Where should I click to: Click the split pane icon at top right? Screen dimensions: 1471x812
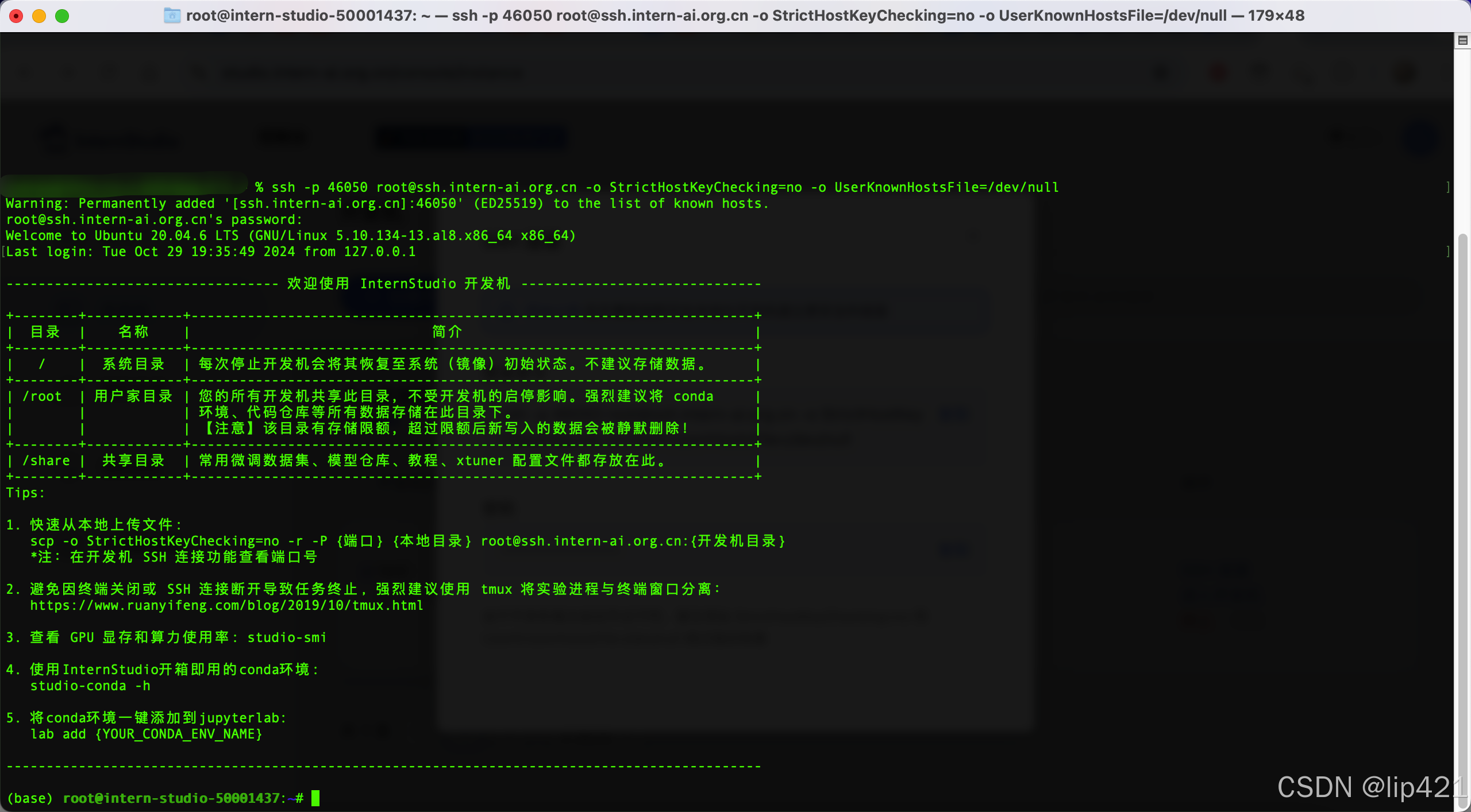tap(1462, 40)
